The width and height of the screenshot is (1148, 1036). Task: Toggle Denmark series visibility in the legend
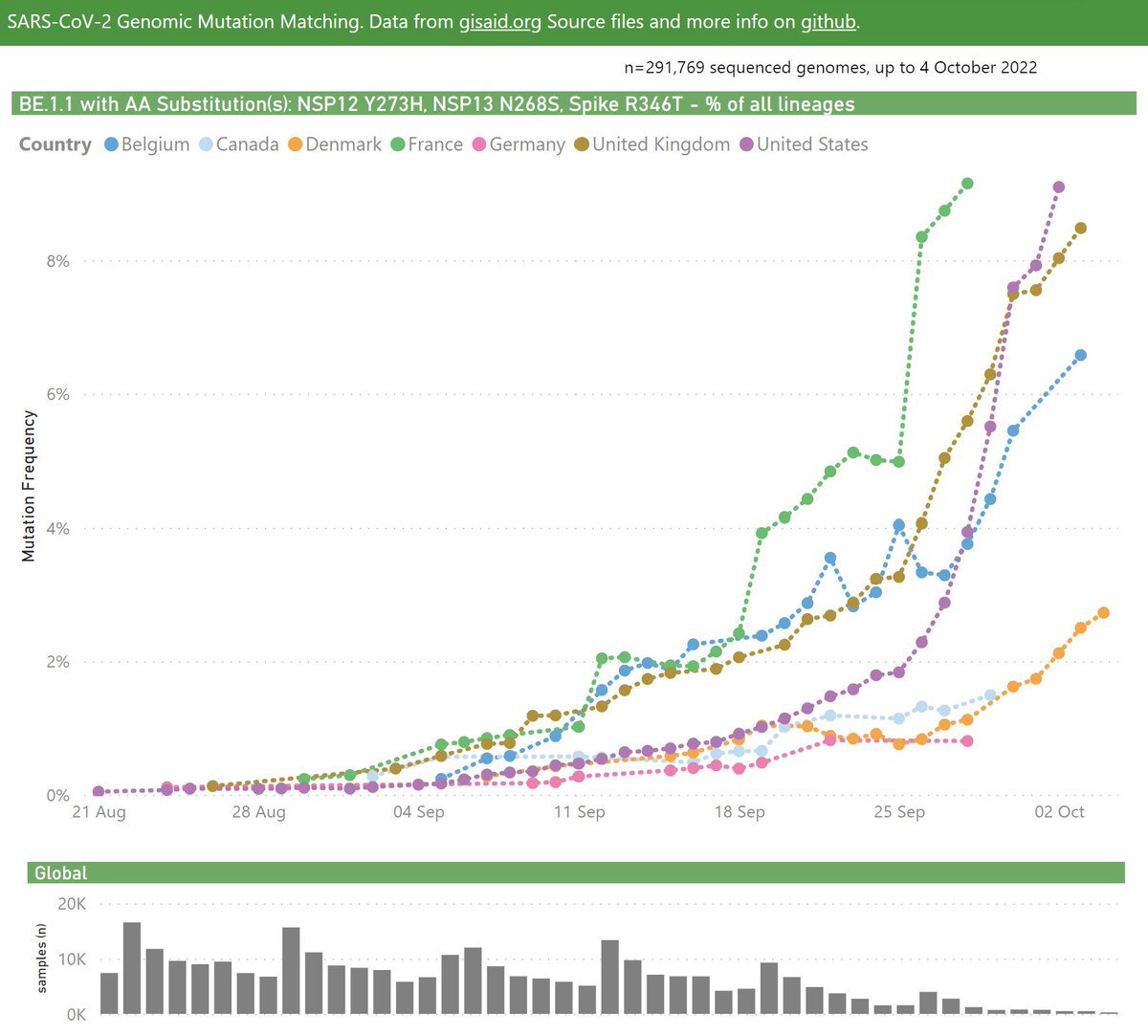337,144
